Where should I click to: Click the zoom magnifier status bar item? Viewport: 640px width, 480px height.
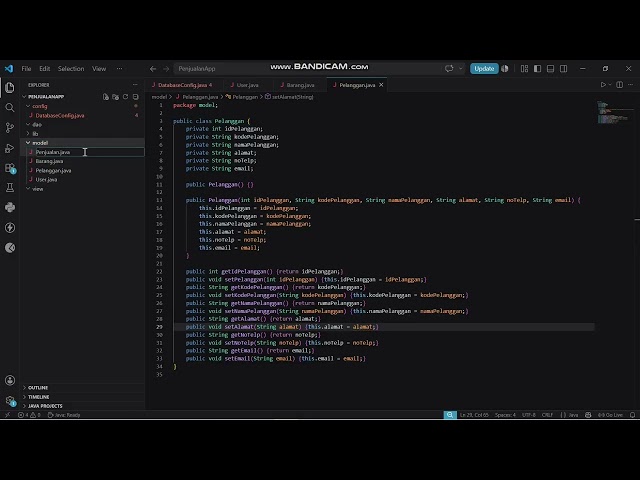point(450,415)
